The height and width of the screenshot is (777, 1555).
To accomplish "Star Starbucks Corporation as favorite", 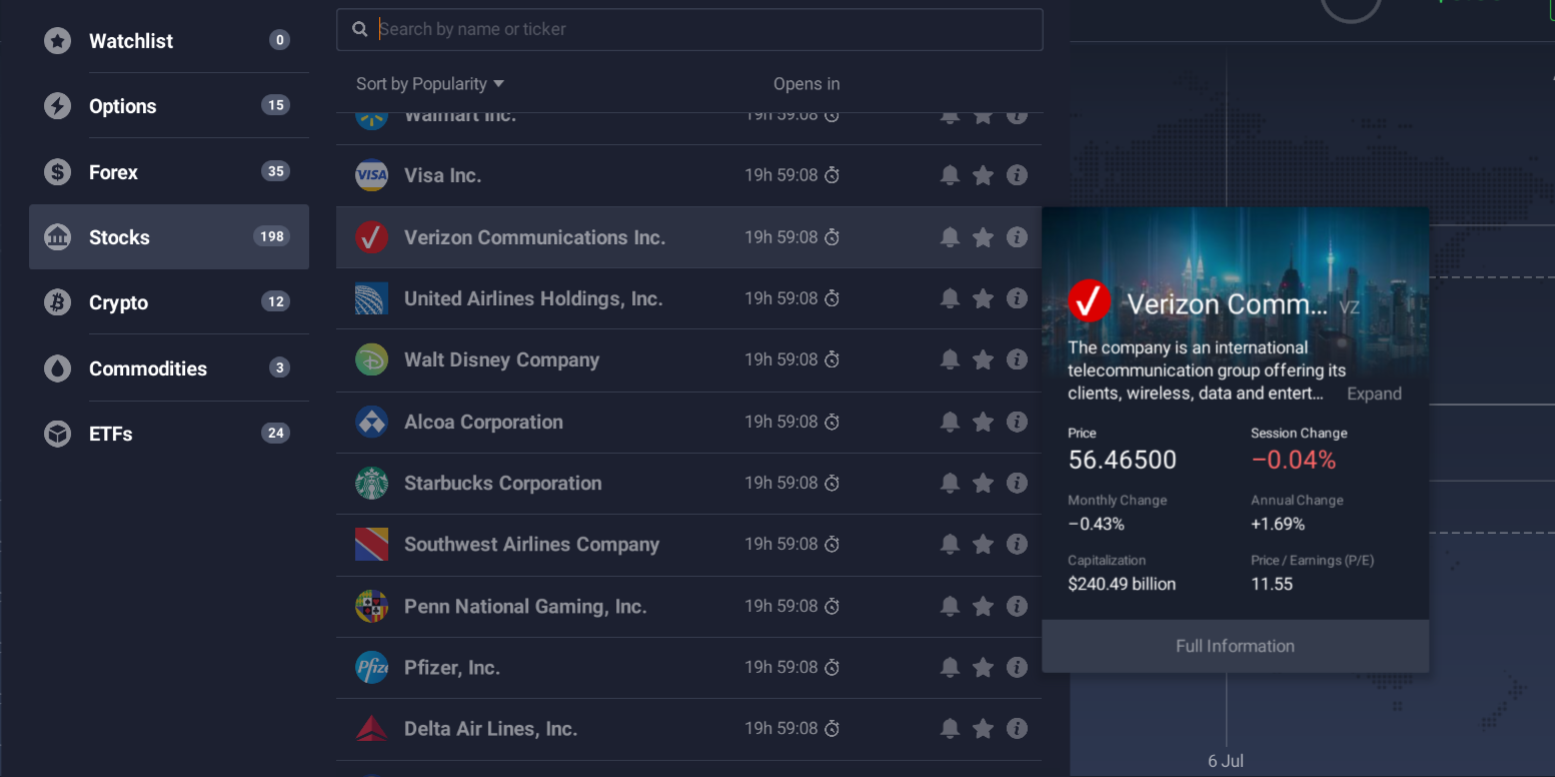I will click(983, 483).
